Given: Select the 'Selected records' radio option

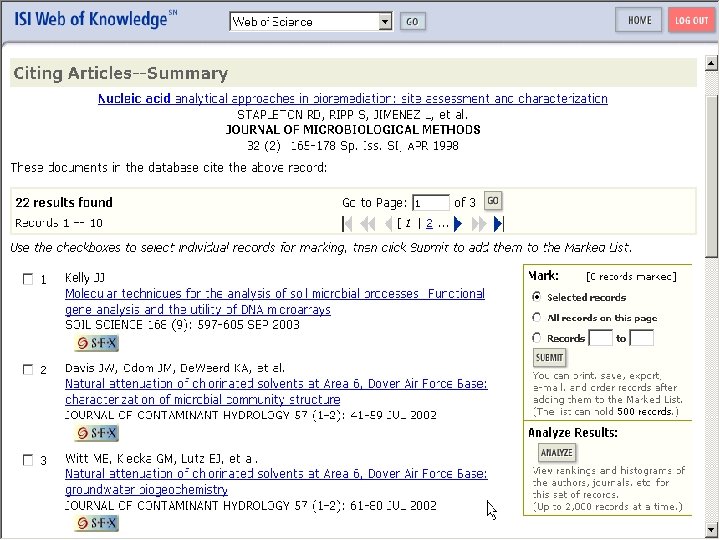Looking at the screenshot, I should [536, 297].
